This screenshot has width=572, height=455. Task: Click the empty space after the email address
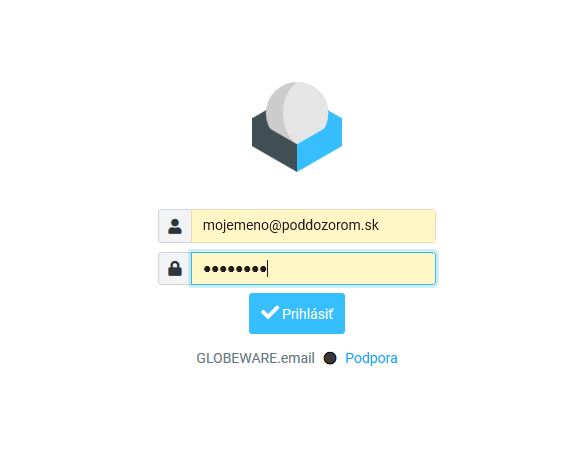click(407, 226)
